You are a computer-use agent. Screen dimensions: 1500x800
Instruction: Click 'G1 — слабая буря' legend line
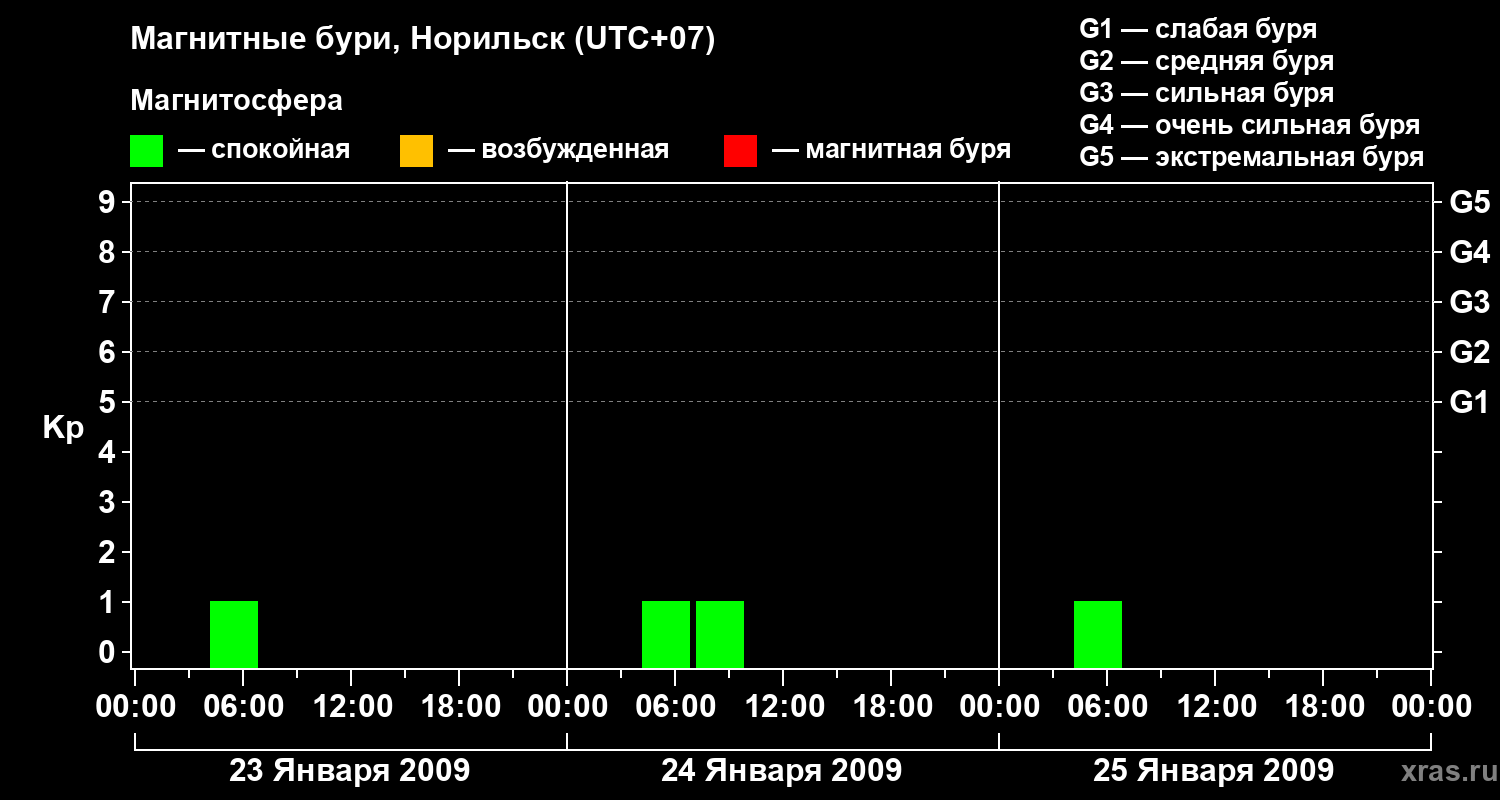pos(1198,29)
